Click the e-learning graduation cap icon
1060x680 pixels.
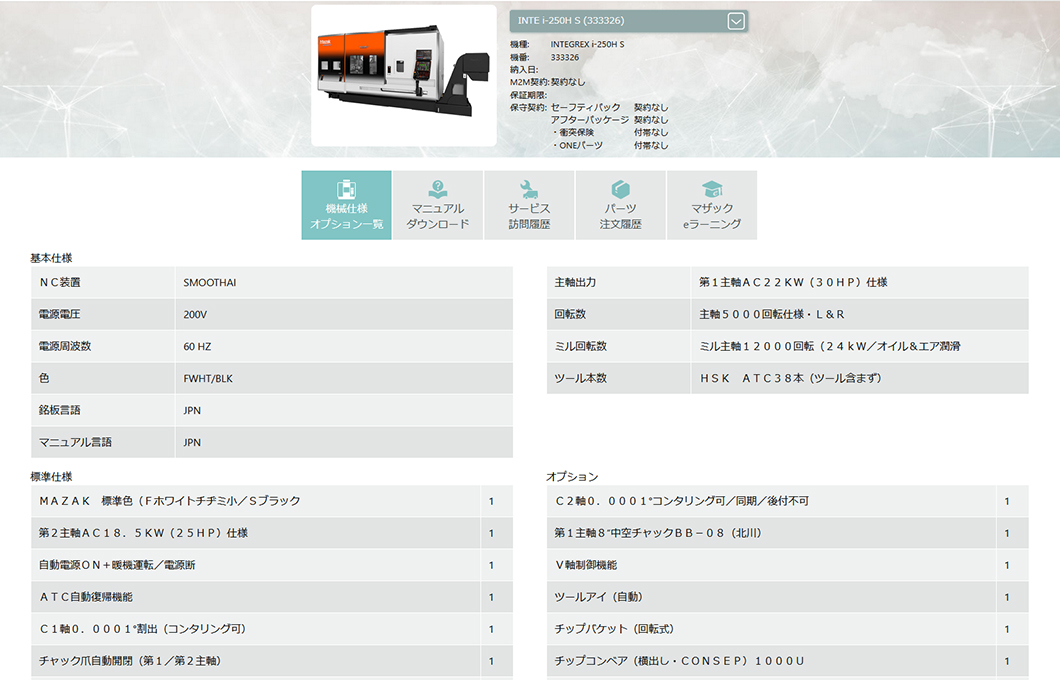point(712,189)
